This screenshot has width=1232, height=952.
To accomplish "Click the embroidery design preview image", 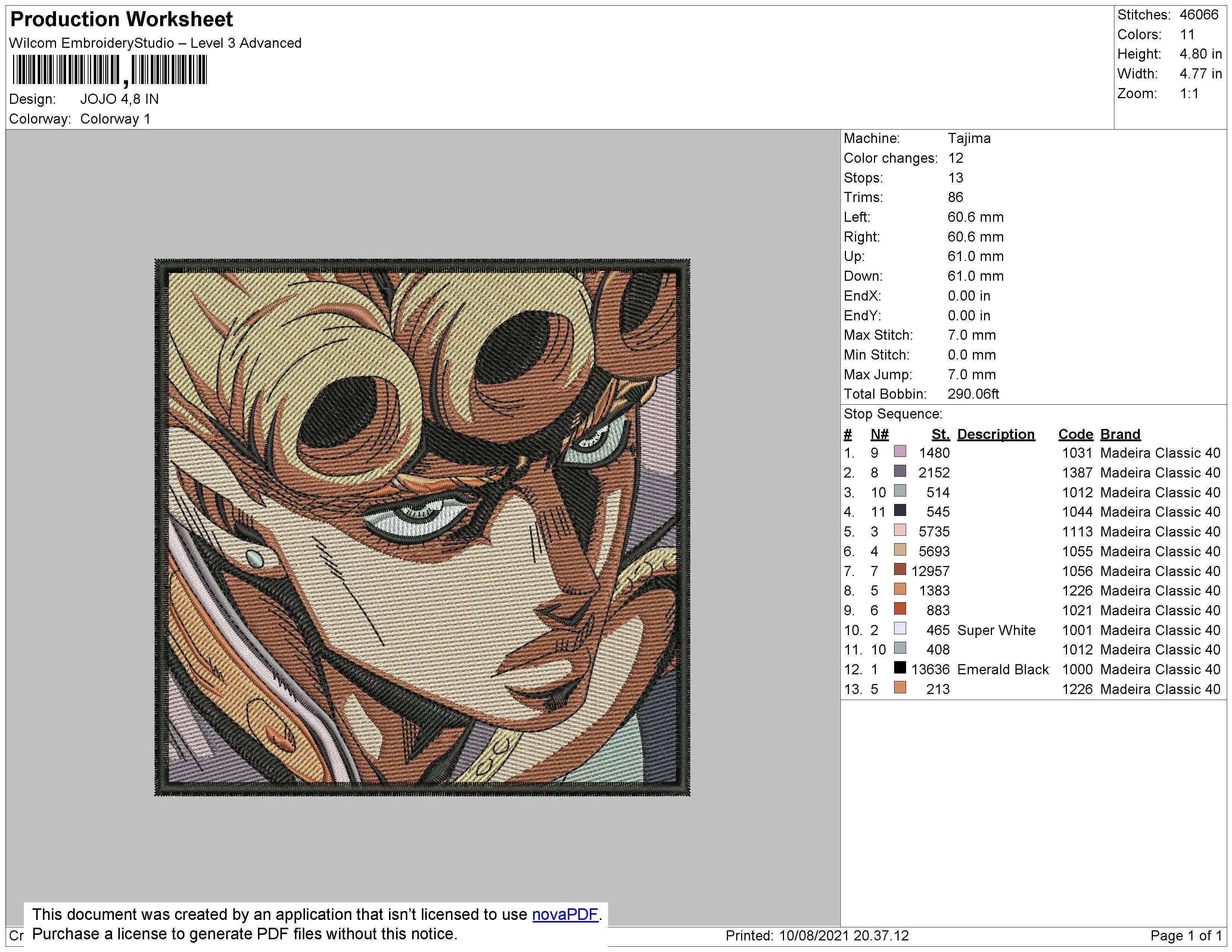I will [x=422, y=527].
